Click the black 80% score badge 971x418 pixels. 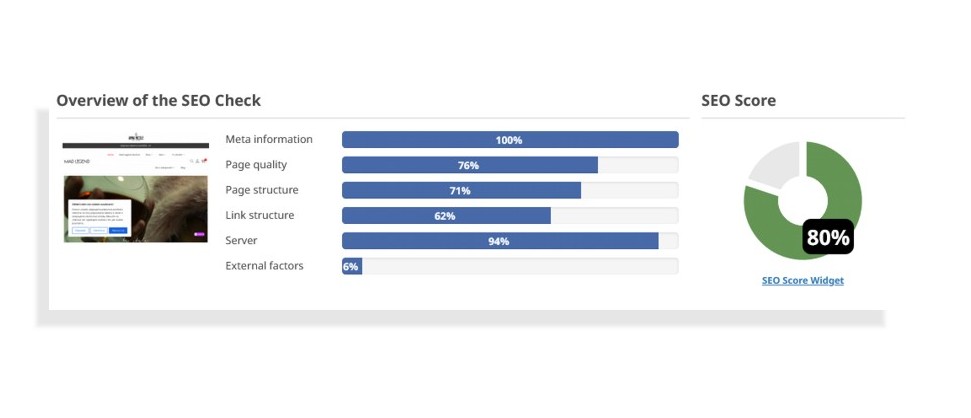click(x=828, y=237)
